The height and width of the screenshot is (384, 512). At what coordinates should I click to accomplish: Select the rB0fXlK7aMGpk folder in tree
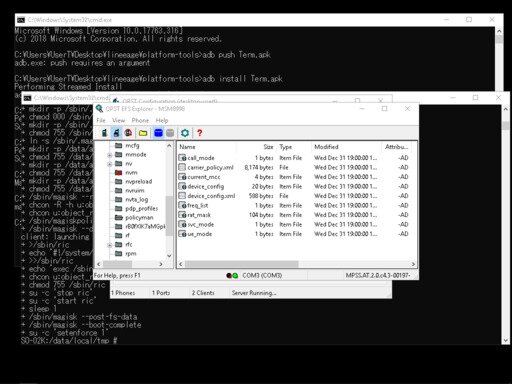coord(145,227)
